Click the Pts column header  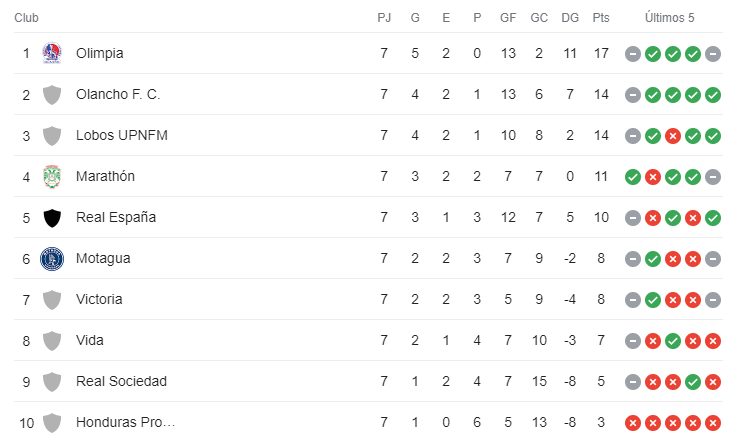tap(601, 18)
